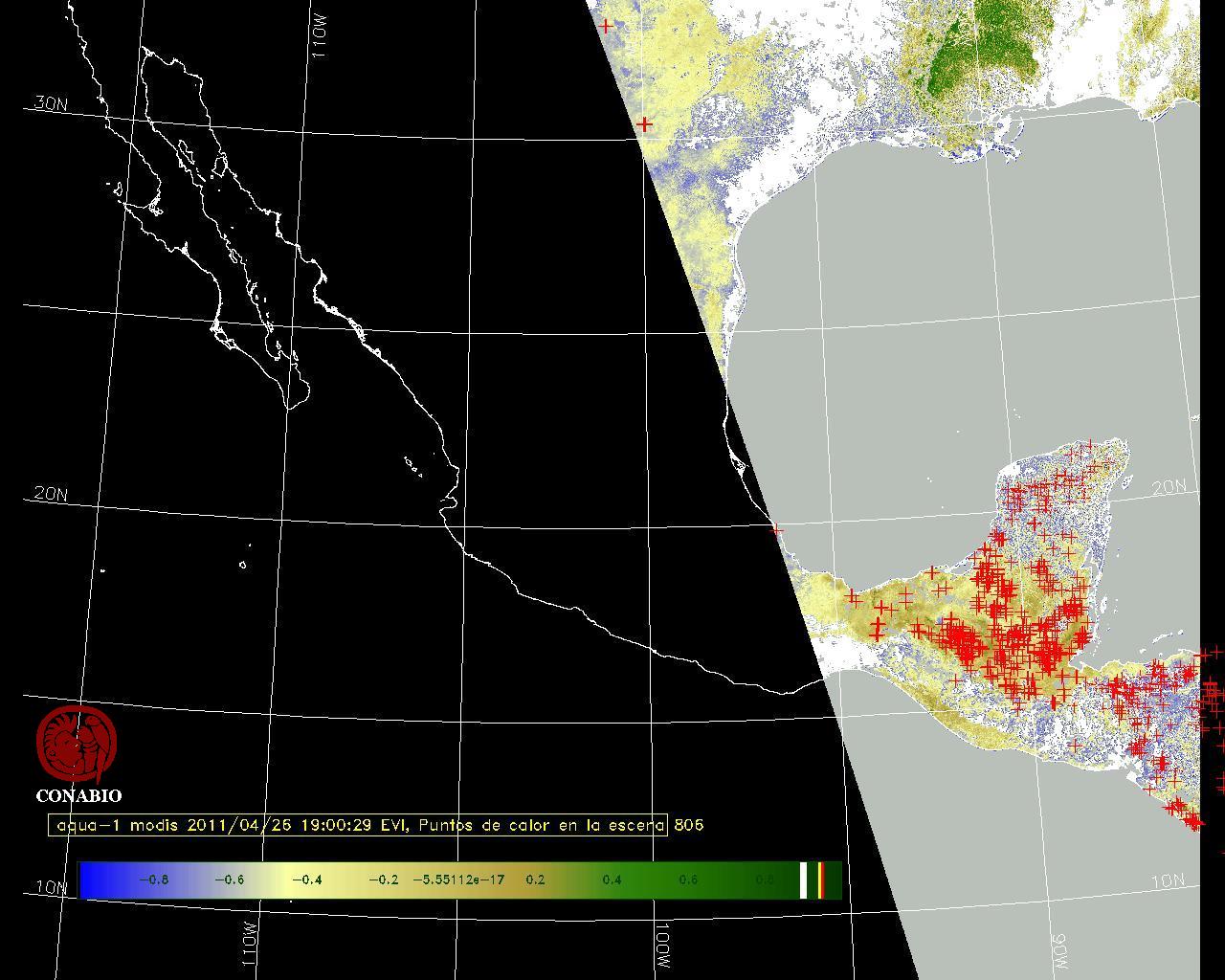Viewport: 1225px width, 980px height.
Task: Click the -0.8 value on the EVI color bar
Action: pyautogui.click(x=153, y=880)
